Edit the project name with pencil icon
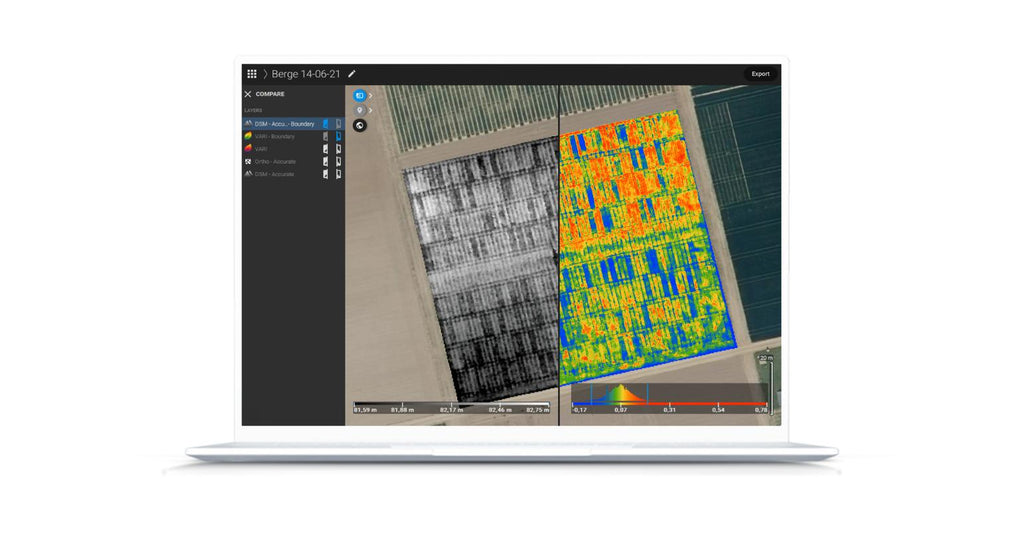Image resolution: width=1024 pixels, height=536 pixels. (x=351, y=74)
